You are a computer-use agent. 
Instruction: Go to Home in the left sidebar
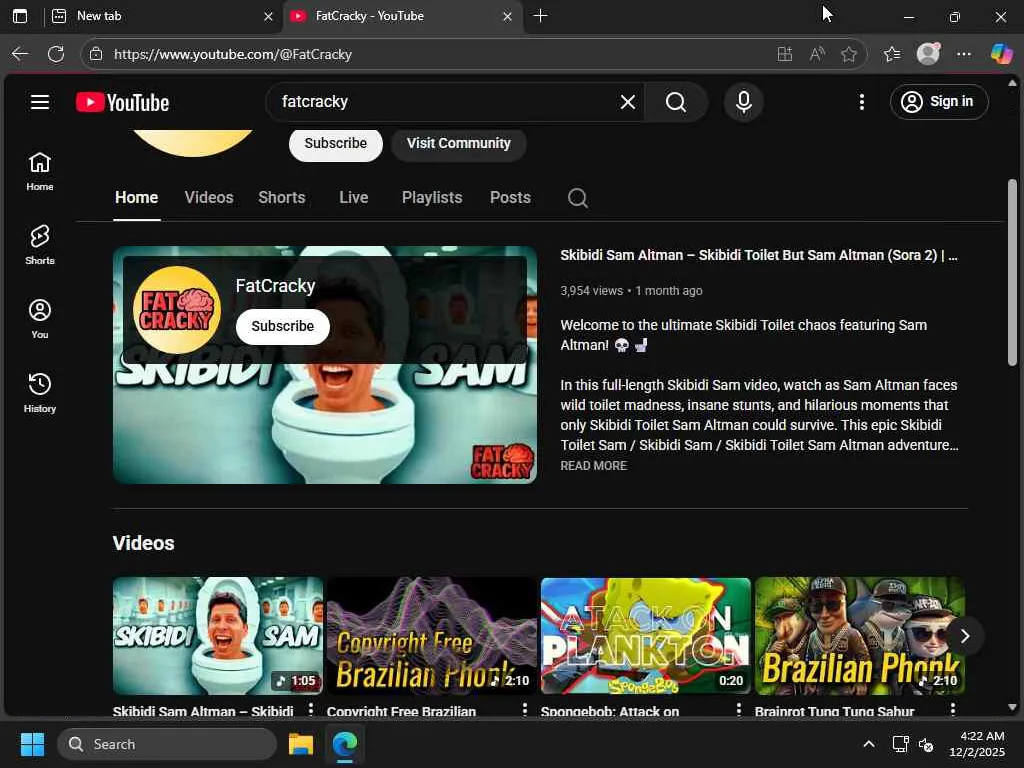coord(40,172)
